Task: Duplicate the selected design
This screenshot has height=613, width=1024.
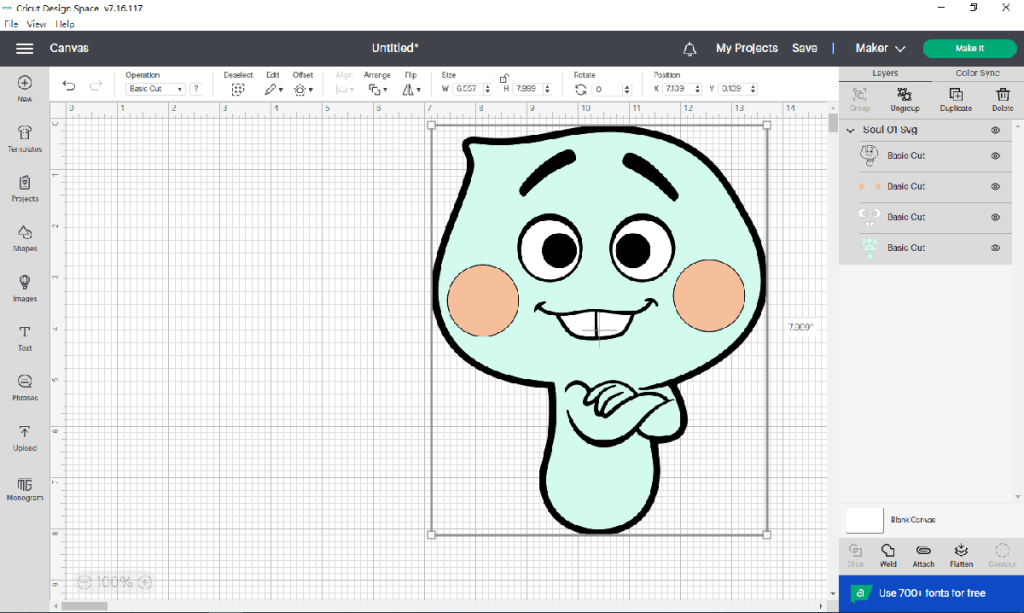Action: click(956, 99)
